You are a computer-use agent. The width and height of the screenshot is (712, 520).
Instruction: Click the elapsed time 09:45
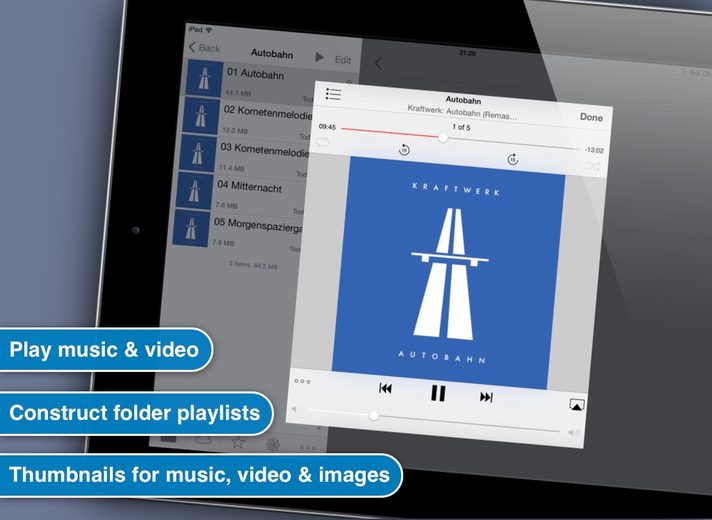(x=327, y=127)
